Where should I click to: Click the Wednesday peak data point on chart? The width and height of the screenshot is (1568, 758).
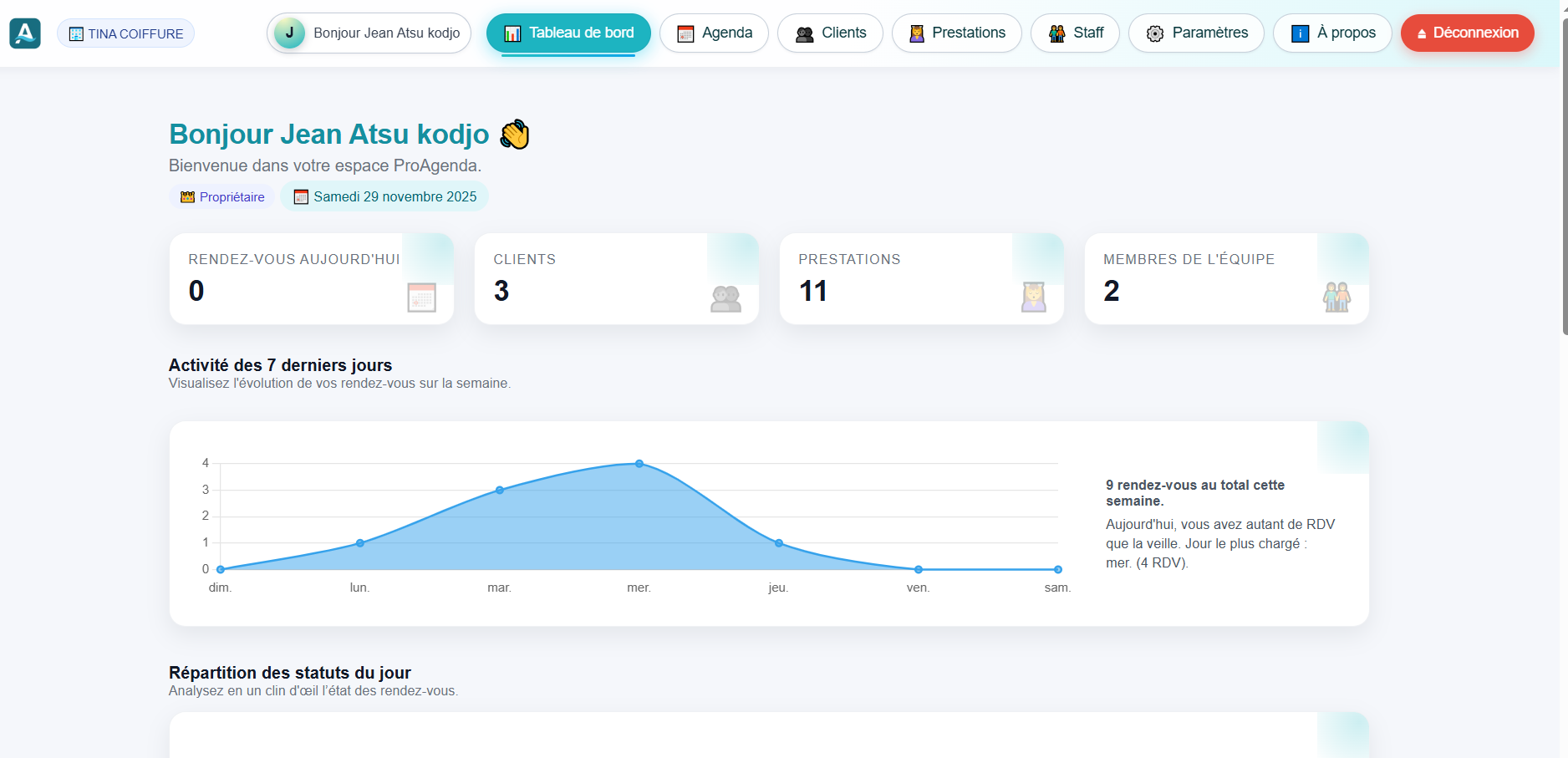pyautogui.click(x=639, y=463)
